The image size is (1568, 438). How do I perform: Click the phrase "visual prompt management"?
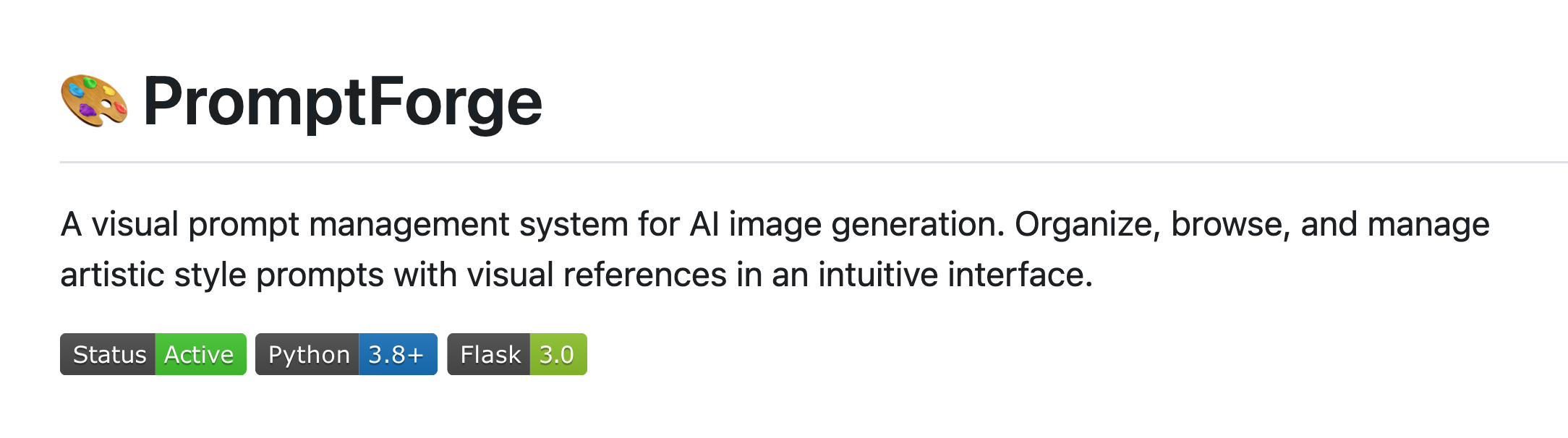coord(300,225)
